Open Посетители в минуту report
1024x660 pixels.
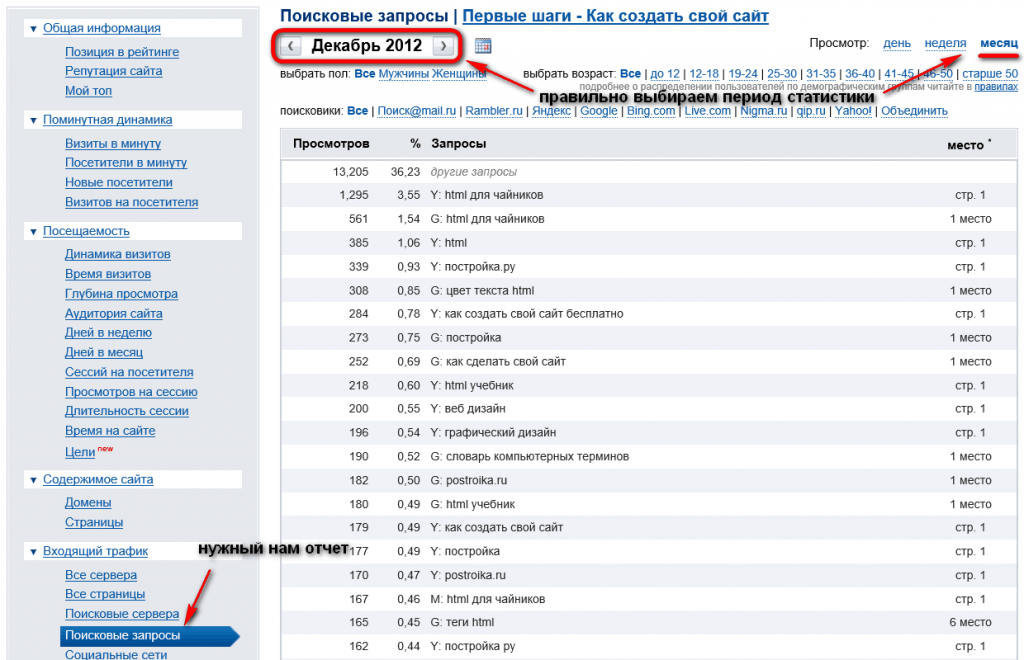126,163
